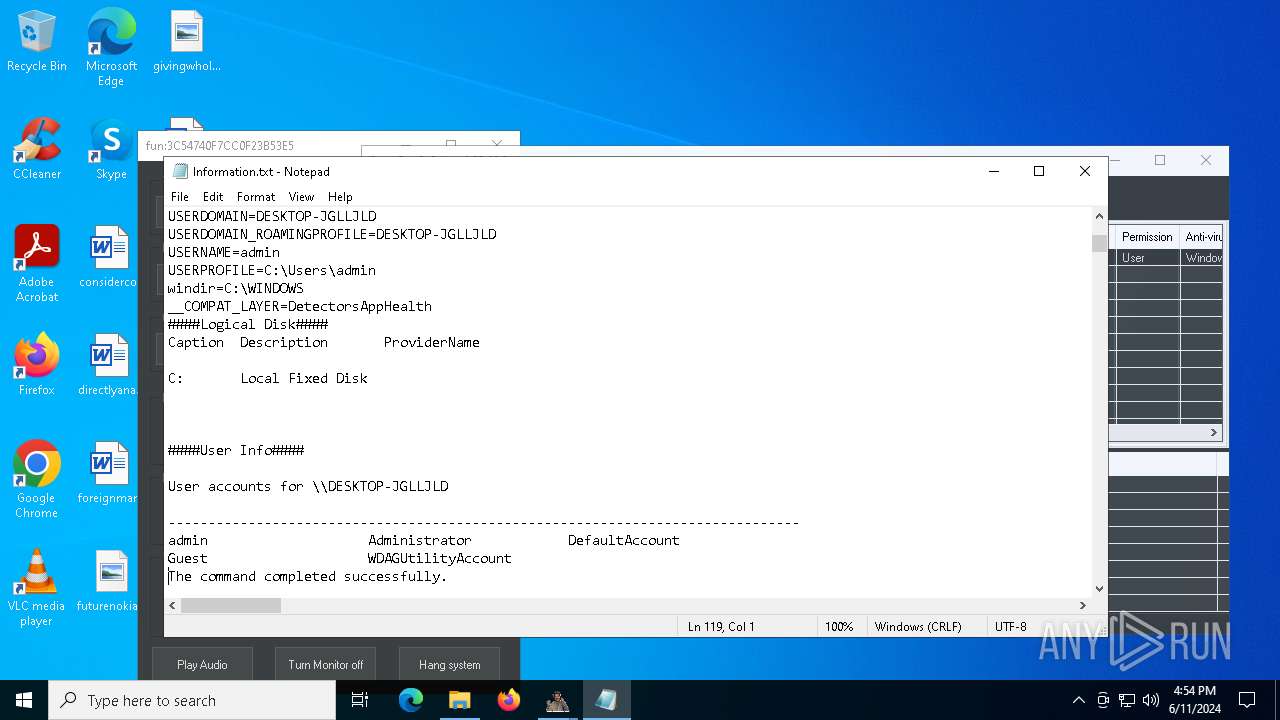This screenshot has width=1280, height=720.
Task: Click 'The command completed successfully.' line
Action: point(308,576)
